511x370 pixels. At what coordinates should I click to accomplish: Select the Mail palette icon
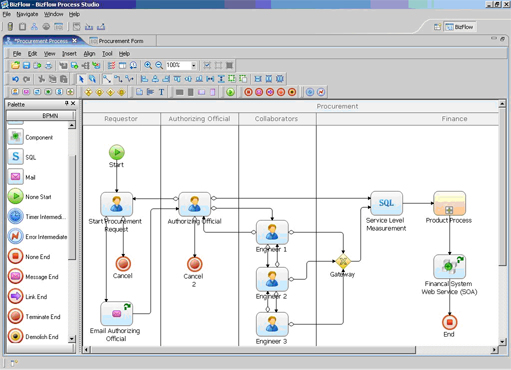pos(15,177)
